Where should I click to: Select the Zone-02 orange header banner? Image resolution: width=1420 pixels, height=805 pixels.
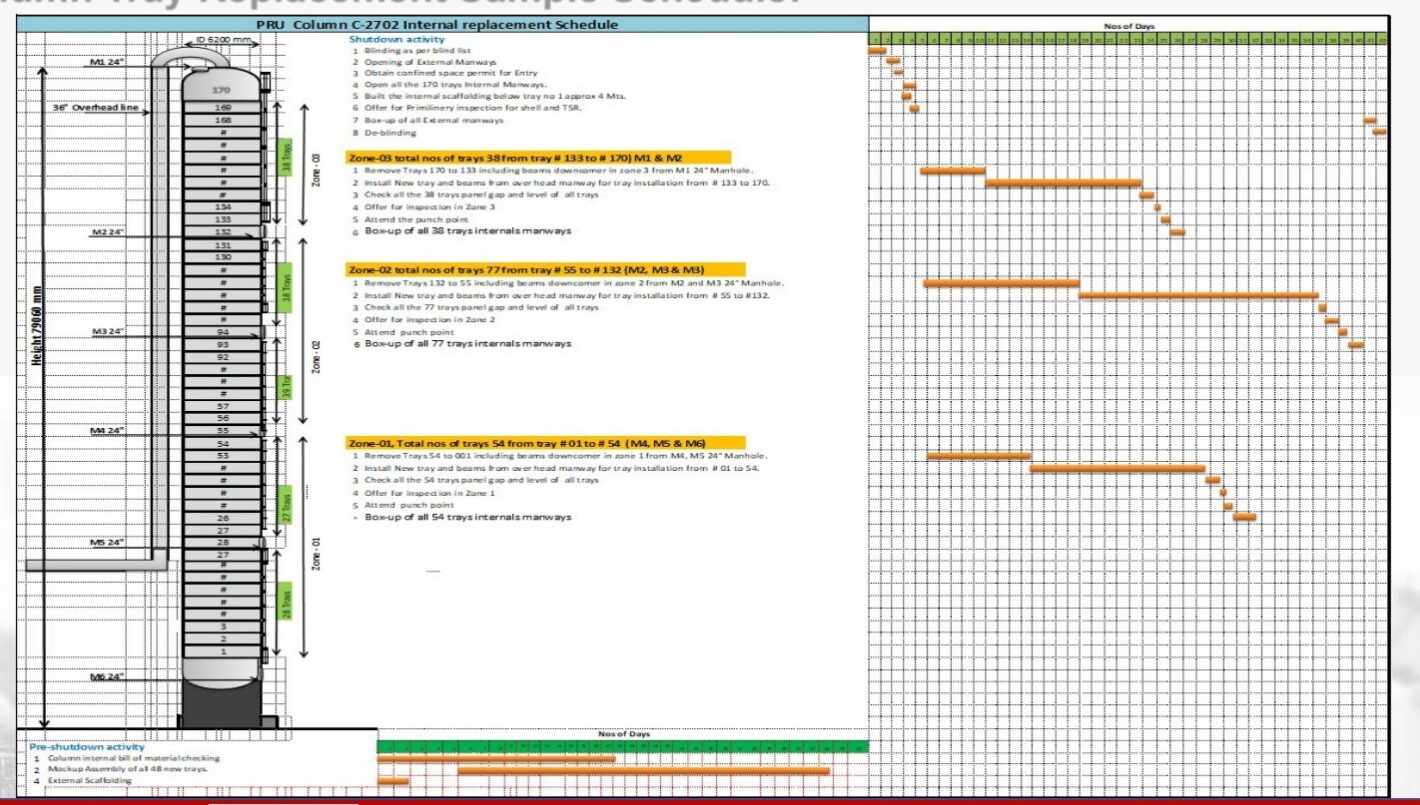click(x=545, y=270)
